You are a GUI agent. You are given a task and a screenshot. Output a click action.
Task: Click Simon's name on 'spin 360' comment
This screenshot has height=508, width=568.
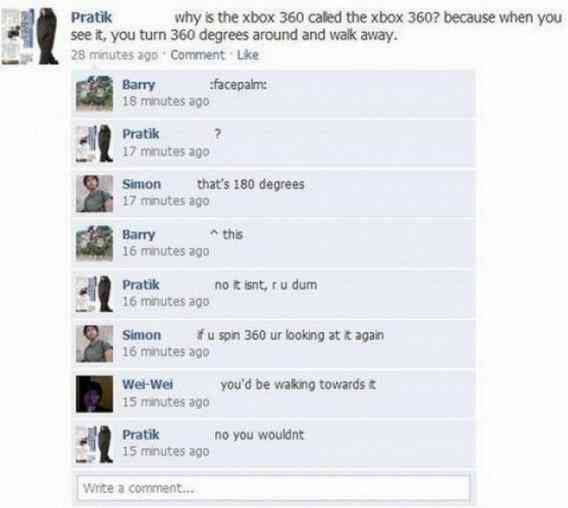(142, 335)
